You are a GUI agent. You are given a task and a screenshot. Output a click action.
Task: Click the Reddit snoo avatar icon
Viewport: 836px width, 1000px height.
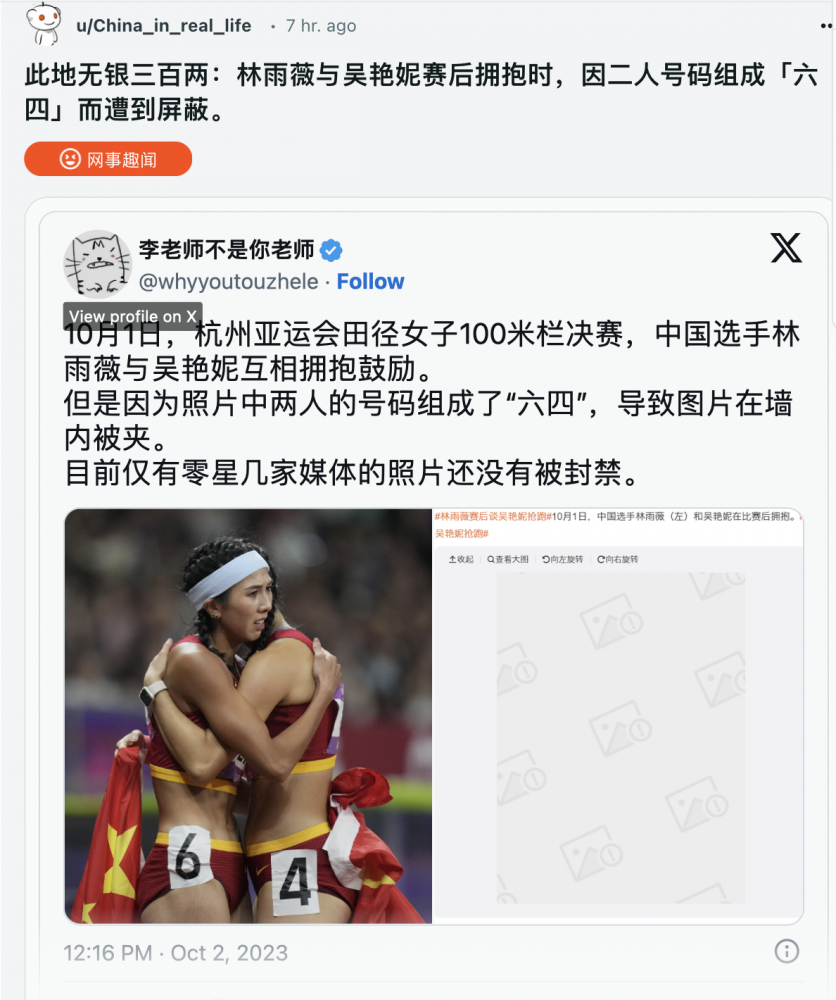[43, 23]
